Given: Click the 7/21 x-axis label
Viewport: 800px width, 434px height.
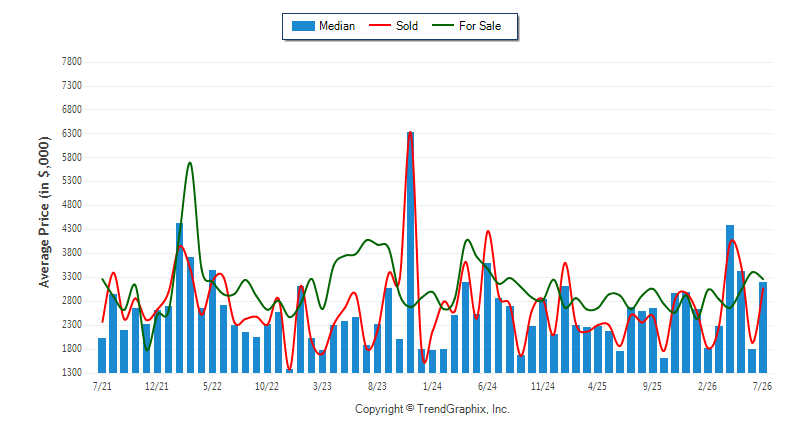Looking at the screenshot, I should tap(102, 386).
